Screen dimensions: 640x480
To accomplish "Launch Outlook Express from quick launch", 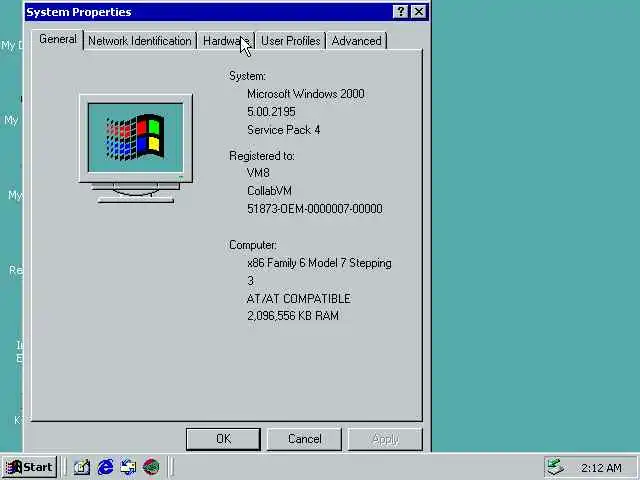I will tap(128, 467).
